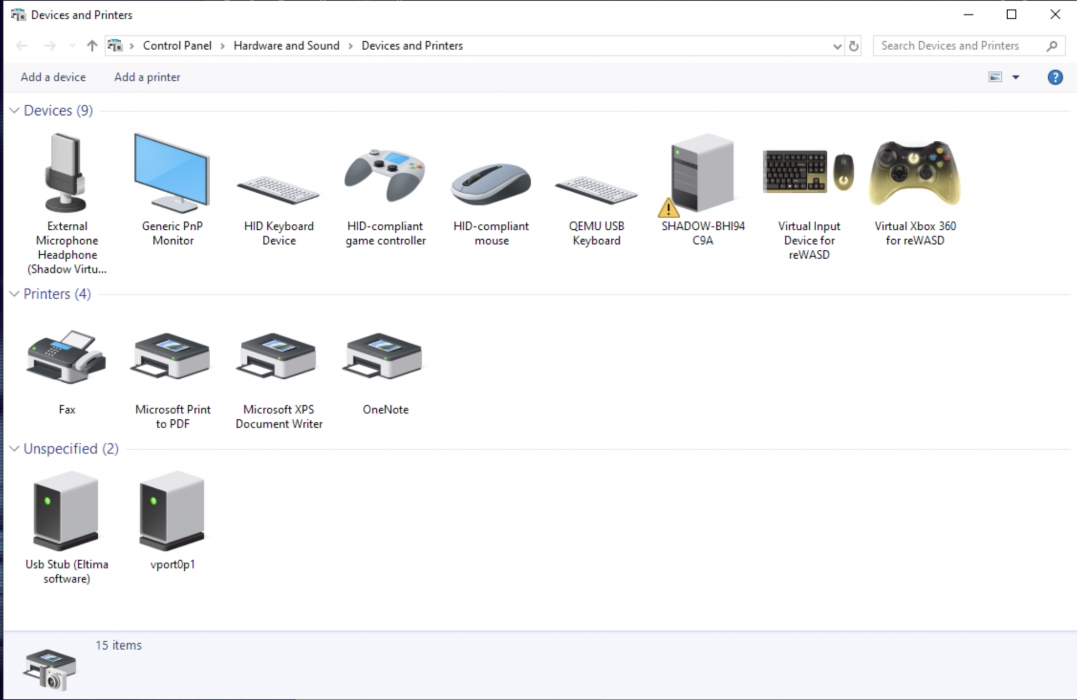Select Virtual Input Device for reWASD icon
Screen dimensions: 1077x700
click(808, 172)
